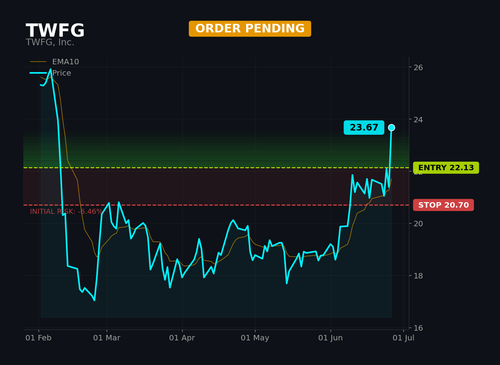Click the 24 price axis value

point(418,120)
